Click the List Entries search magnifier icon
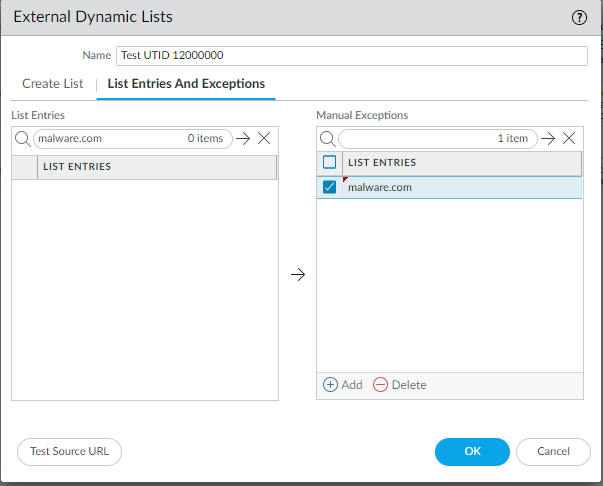Screen dimensions: 603x486 22,139
